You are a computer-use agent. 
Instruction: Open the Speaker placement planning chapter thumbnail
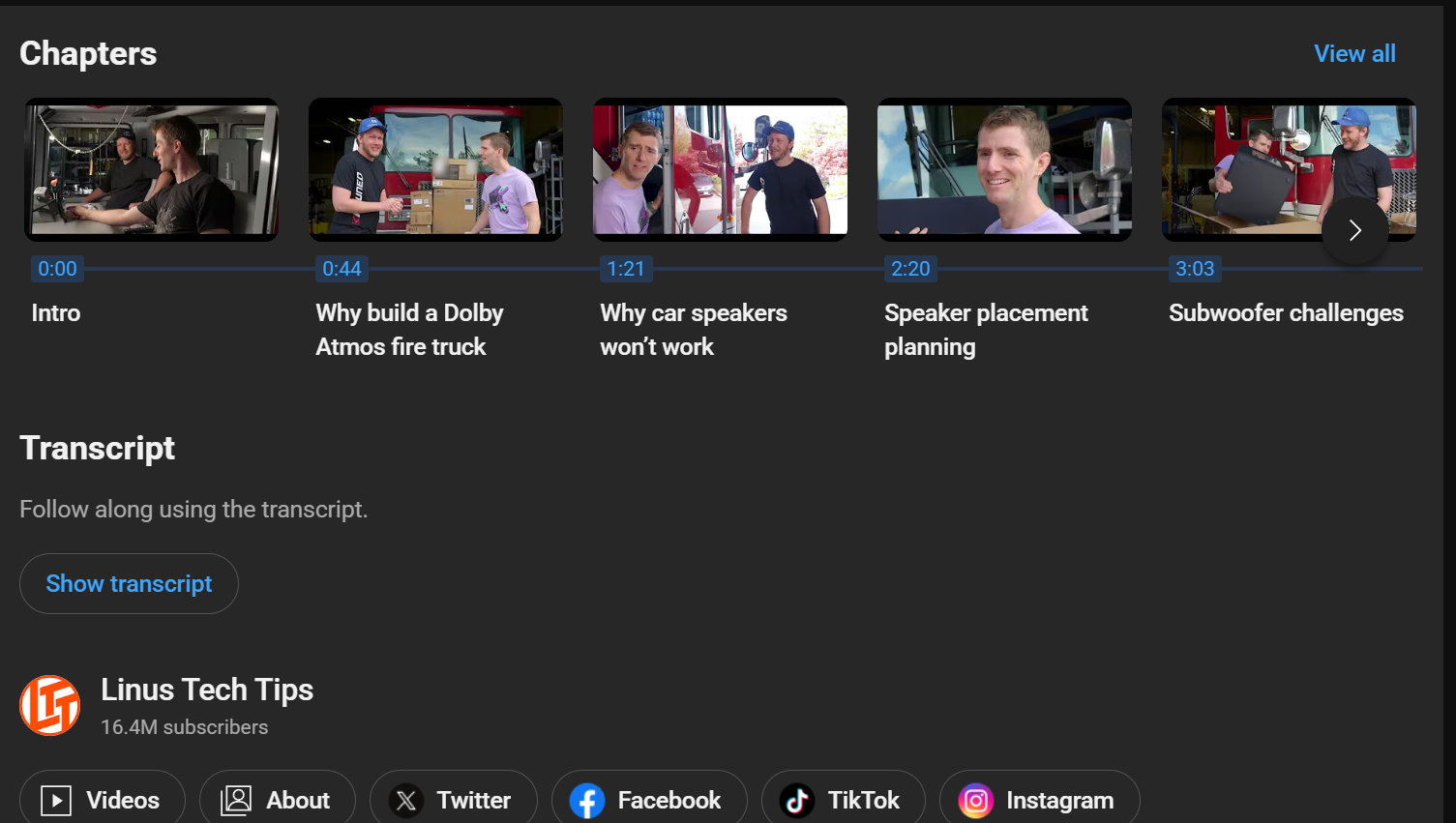pyautogui.click(x=1004, y=169)
